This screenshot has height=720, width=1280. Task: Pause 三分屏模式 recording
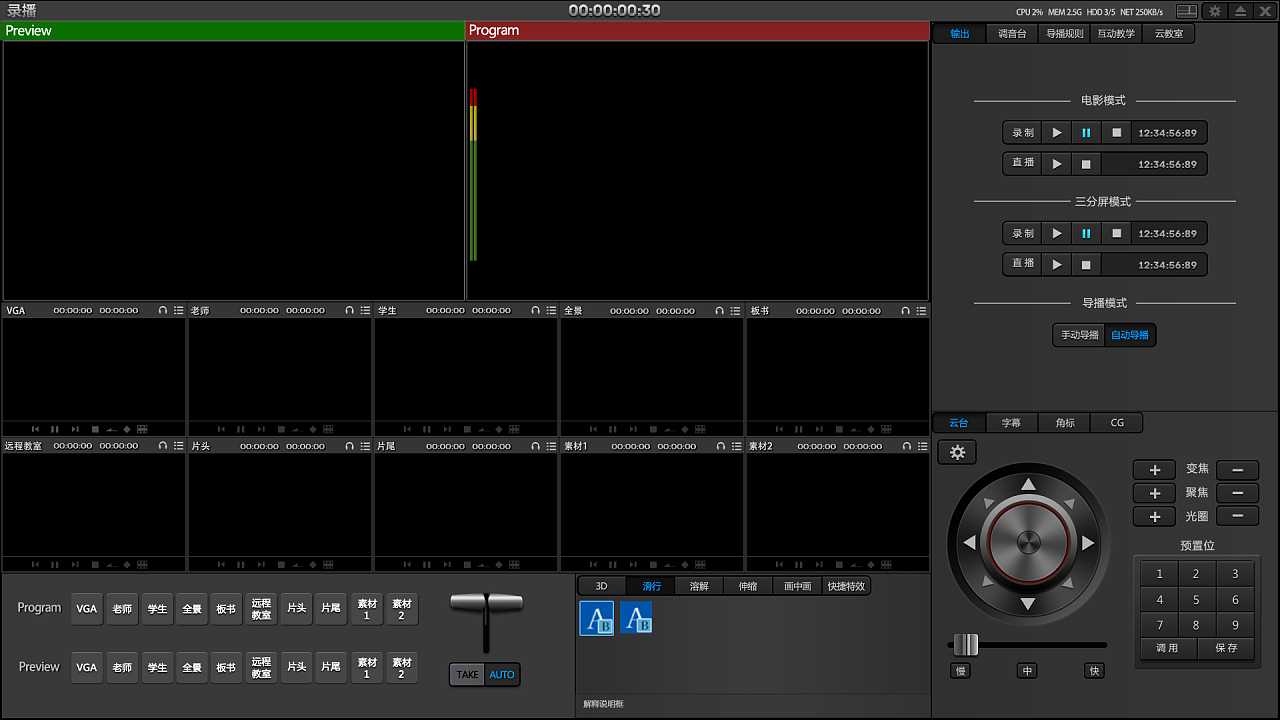point(1086,233)
